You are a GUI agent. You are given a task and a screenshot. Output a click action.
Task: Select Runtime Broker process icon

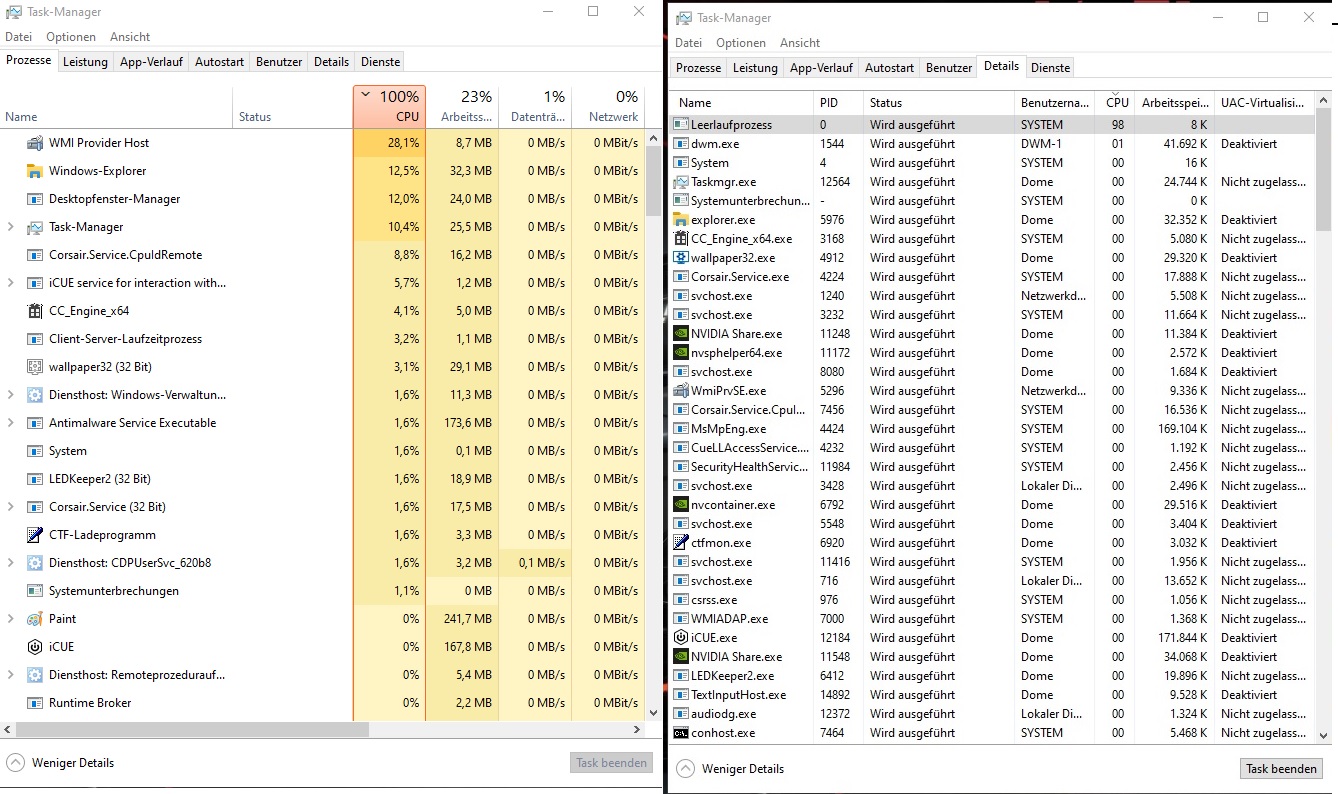click(x=35, y=703)
